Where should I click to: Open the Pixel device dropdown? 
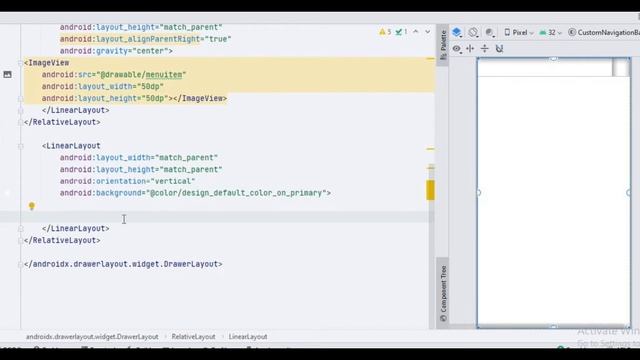click(x=519, y=32)
